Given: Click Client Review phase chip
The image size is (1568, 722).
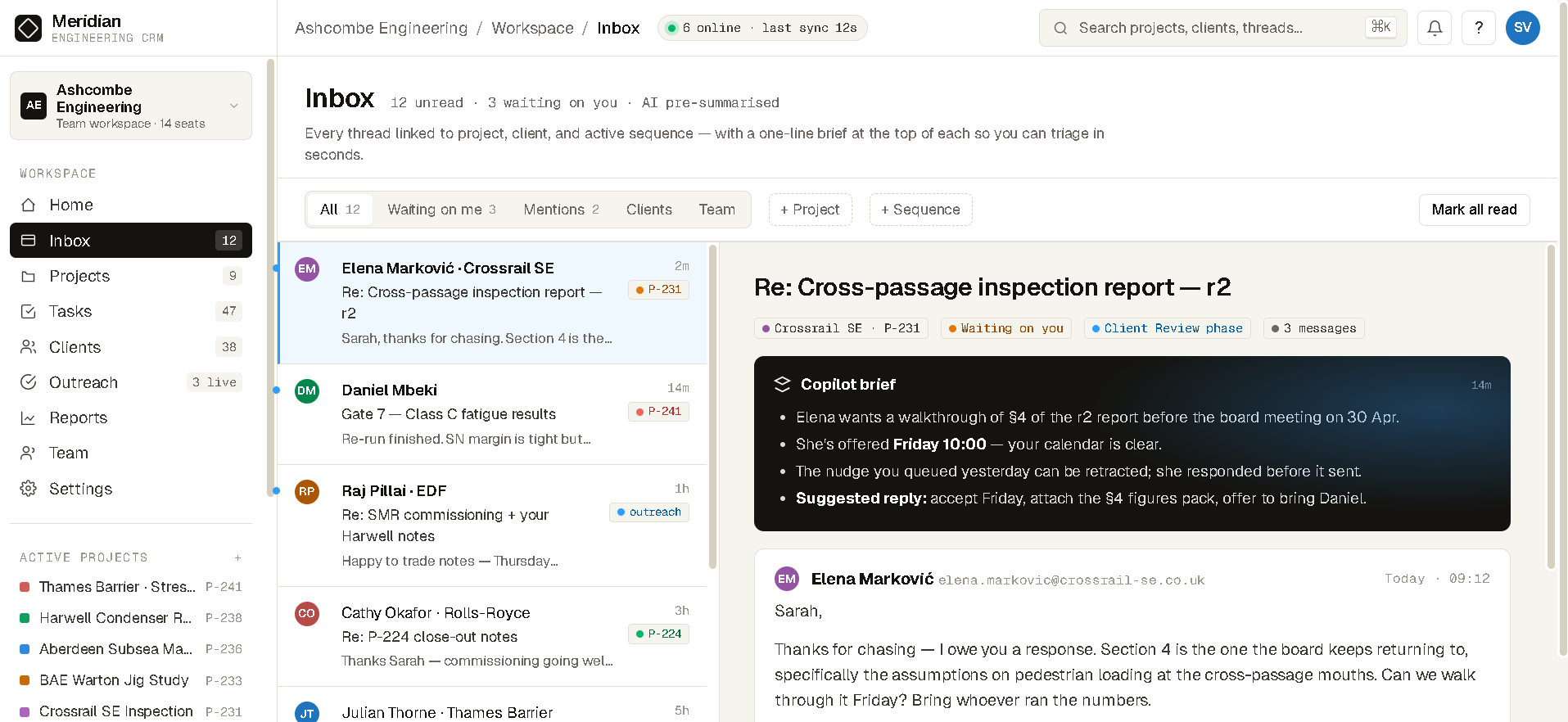Looking at the screenshot, I should pyautogui.click(x=1167, y=328).
